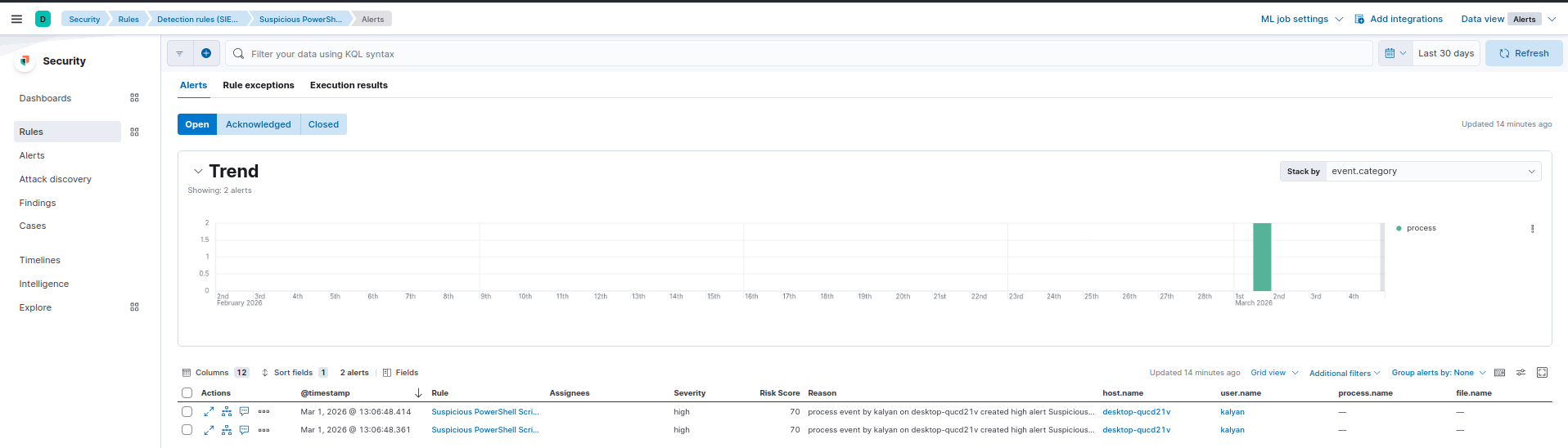Click the Risk Score column header
Viewport: 1568px width, 448px height.
tap(779, 393)
